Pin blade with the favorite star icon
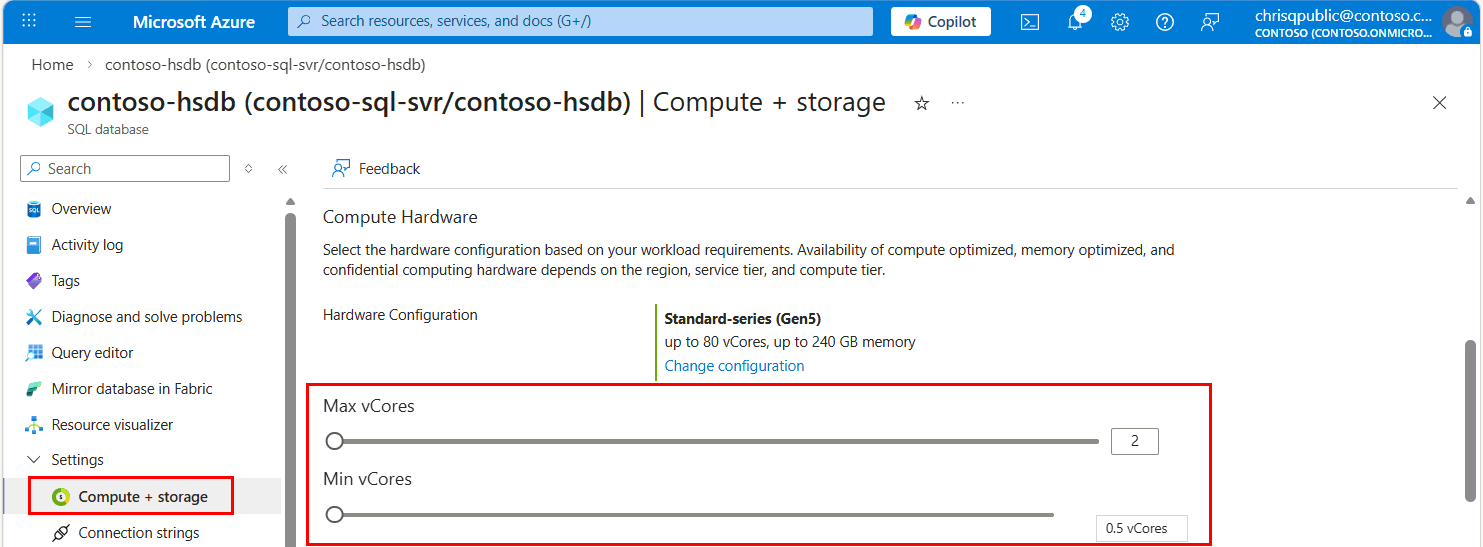This screenshot has height=547, width=1483. pyautogui.click(x=922, y=103)
